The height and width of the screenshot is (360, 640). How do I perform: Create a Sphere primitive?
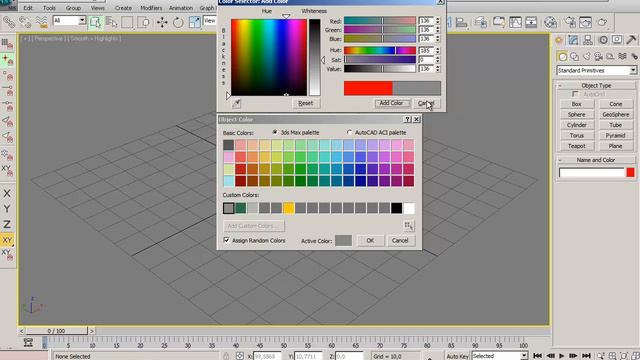[576, 115]
